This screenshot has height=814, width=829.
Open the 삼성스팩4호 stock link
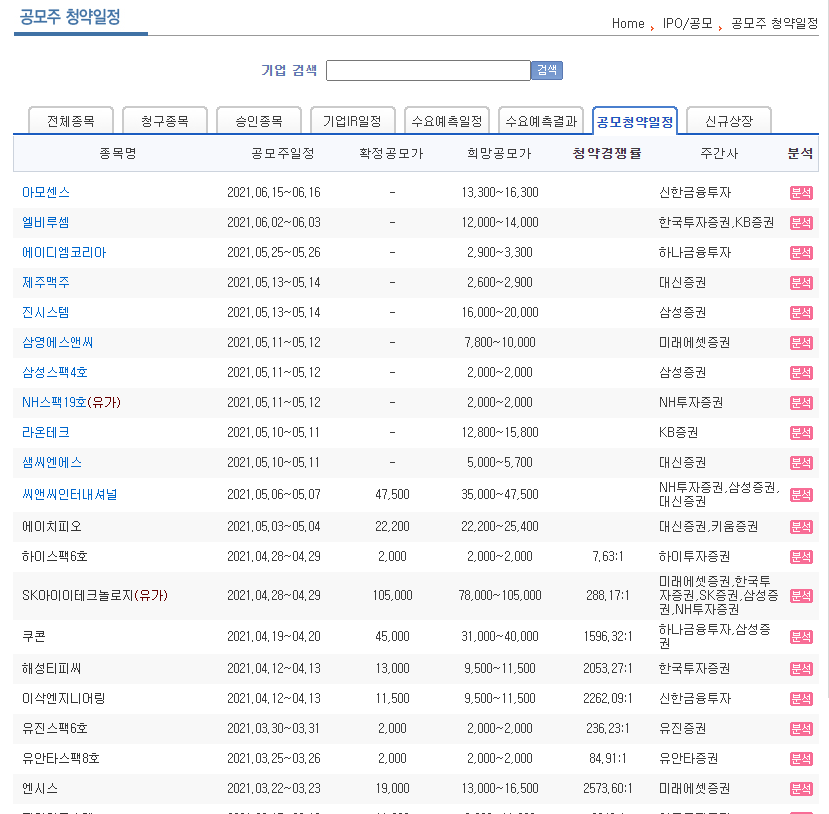pos(55,373)
